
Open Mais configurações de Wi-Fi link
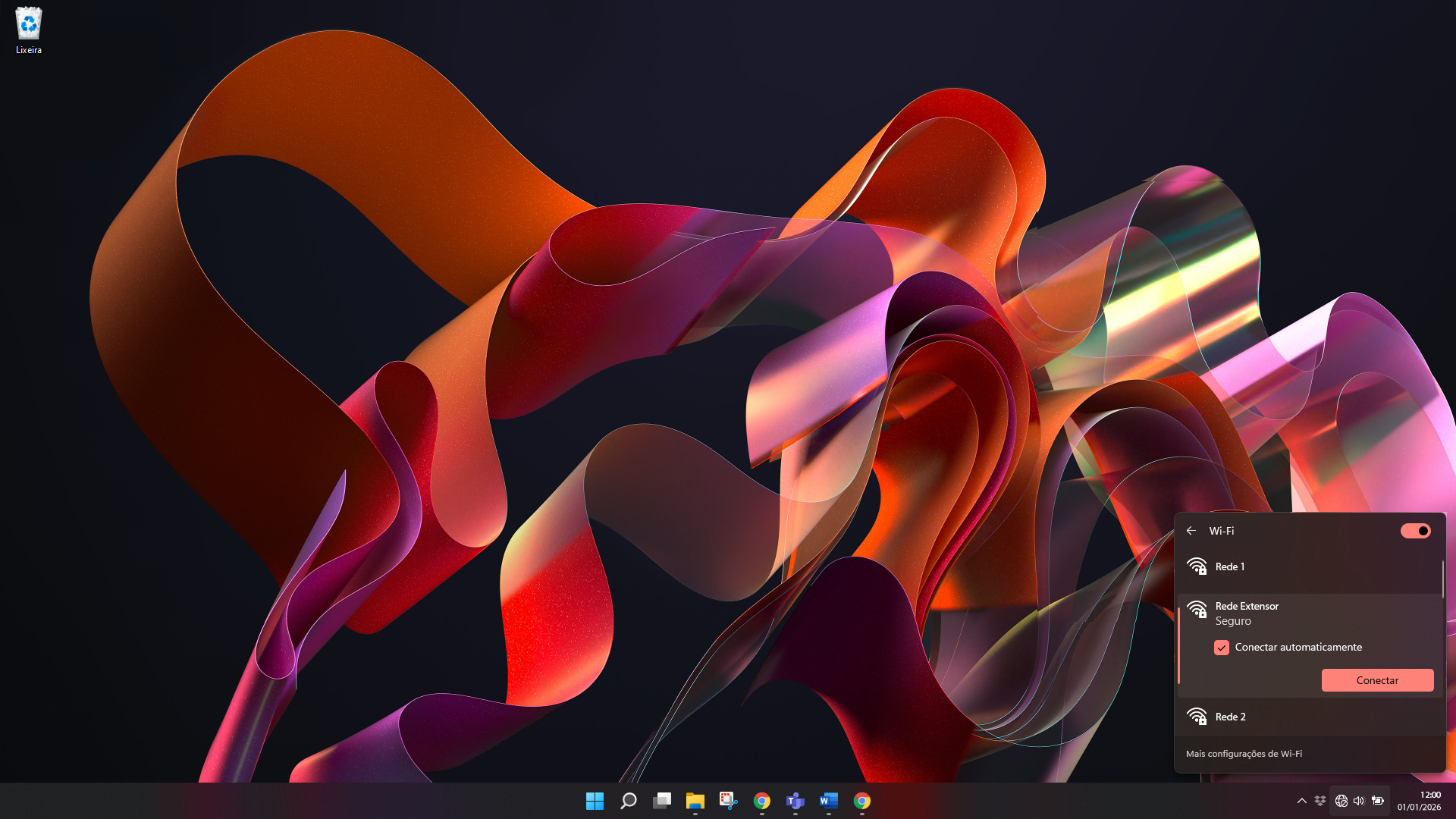pyautogui.click(x=1244, y=754)
